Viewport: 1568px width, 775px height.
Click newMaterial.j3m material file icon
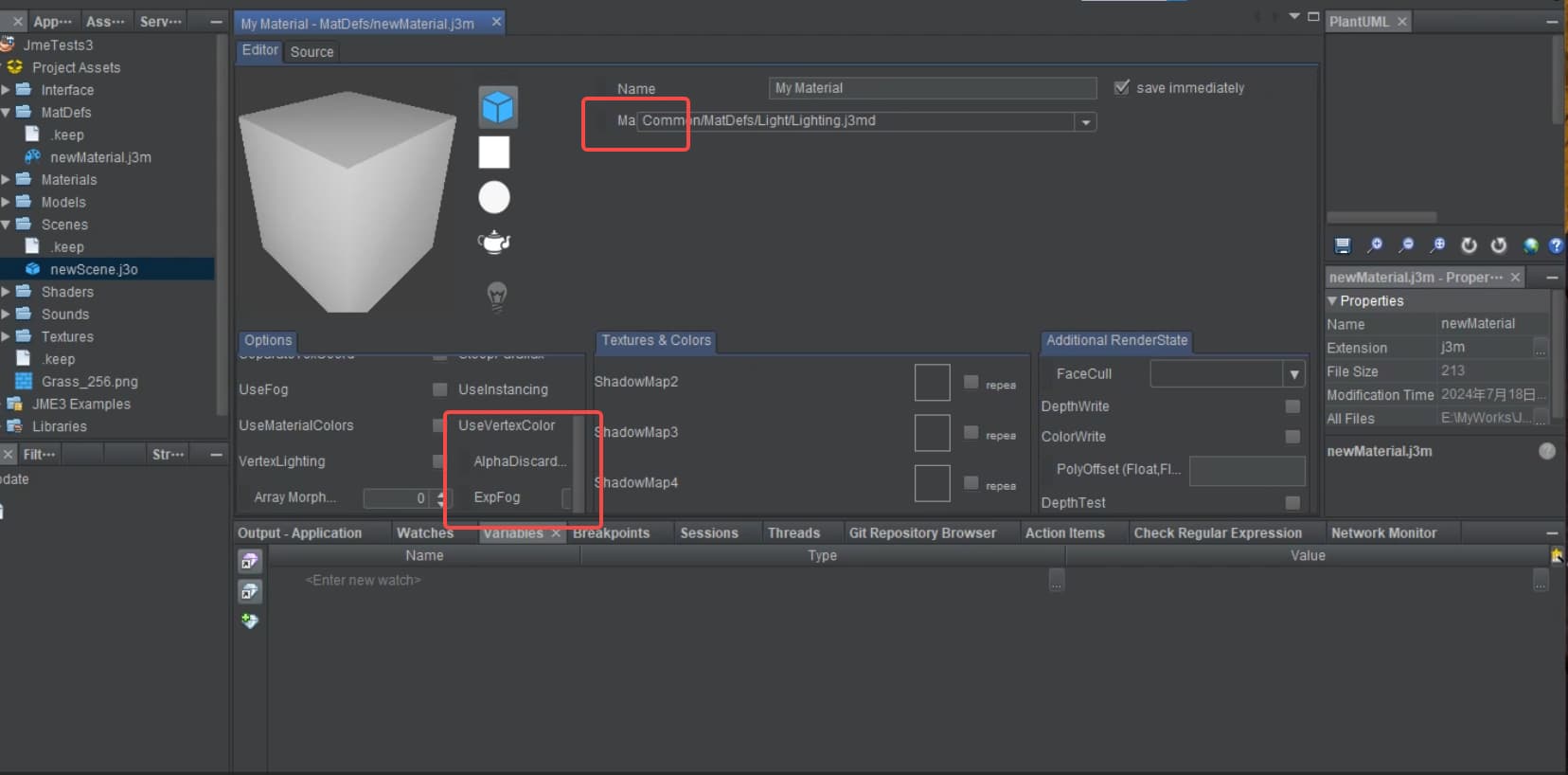tap(32, 156)
